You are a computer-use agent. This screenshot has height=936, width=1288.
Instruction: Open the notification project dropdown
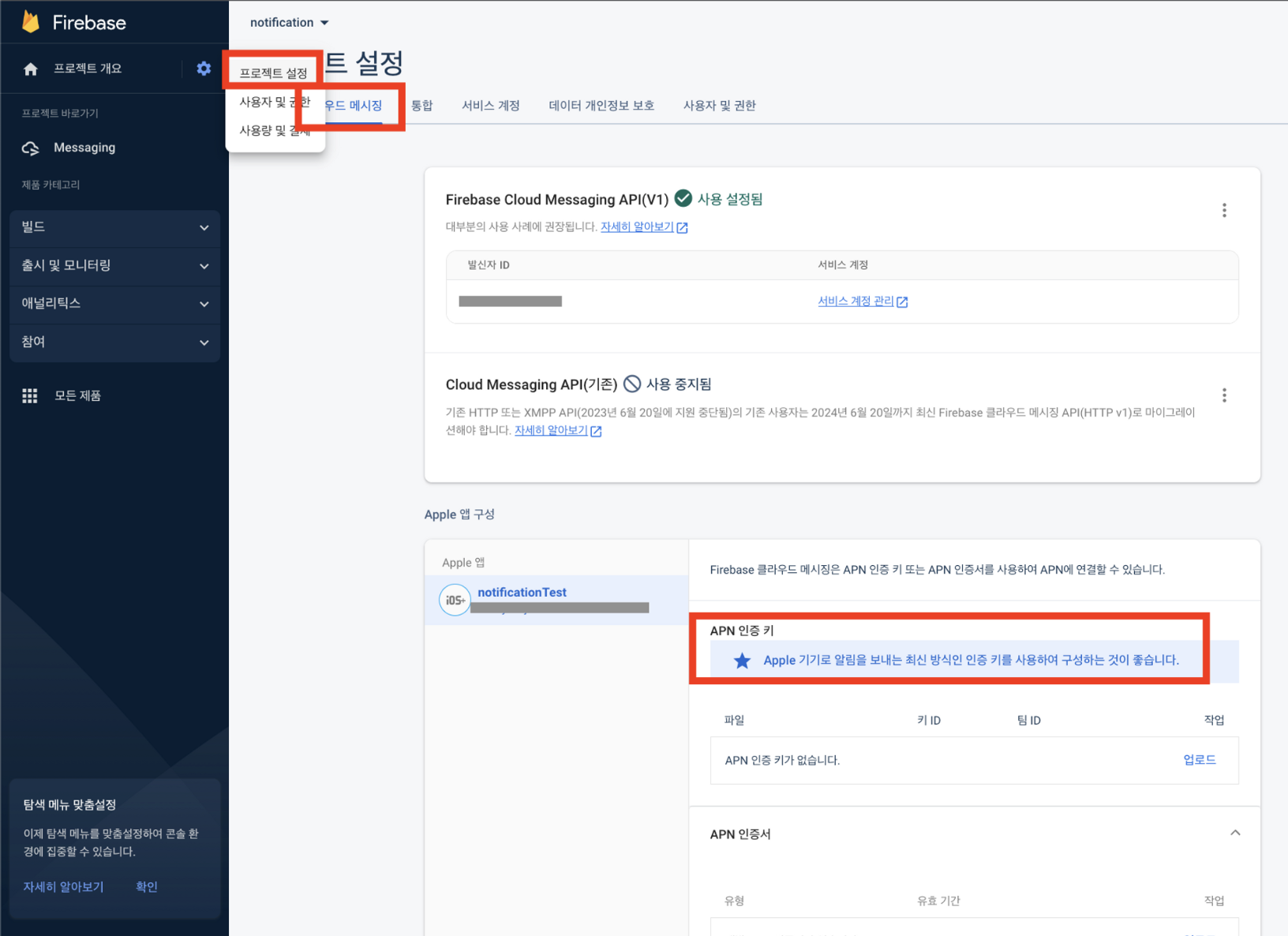pyautogui.click(x=289, y=22)
